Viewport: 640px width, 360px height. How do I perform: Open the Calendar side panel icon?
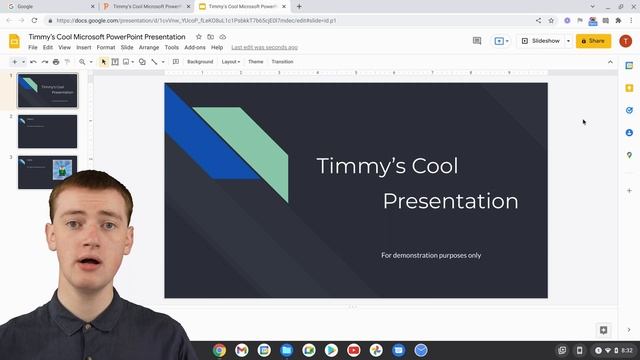pyautogui.click(x=629, y=66)
